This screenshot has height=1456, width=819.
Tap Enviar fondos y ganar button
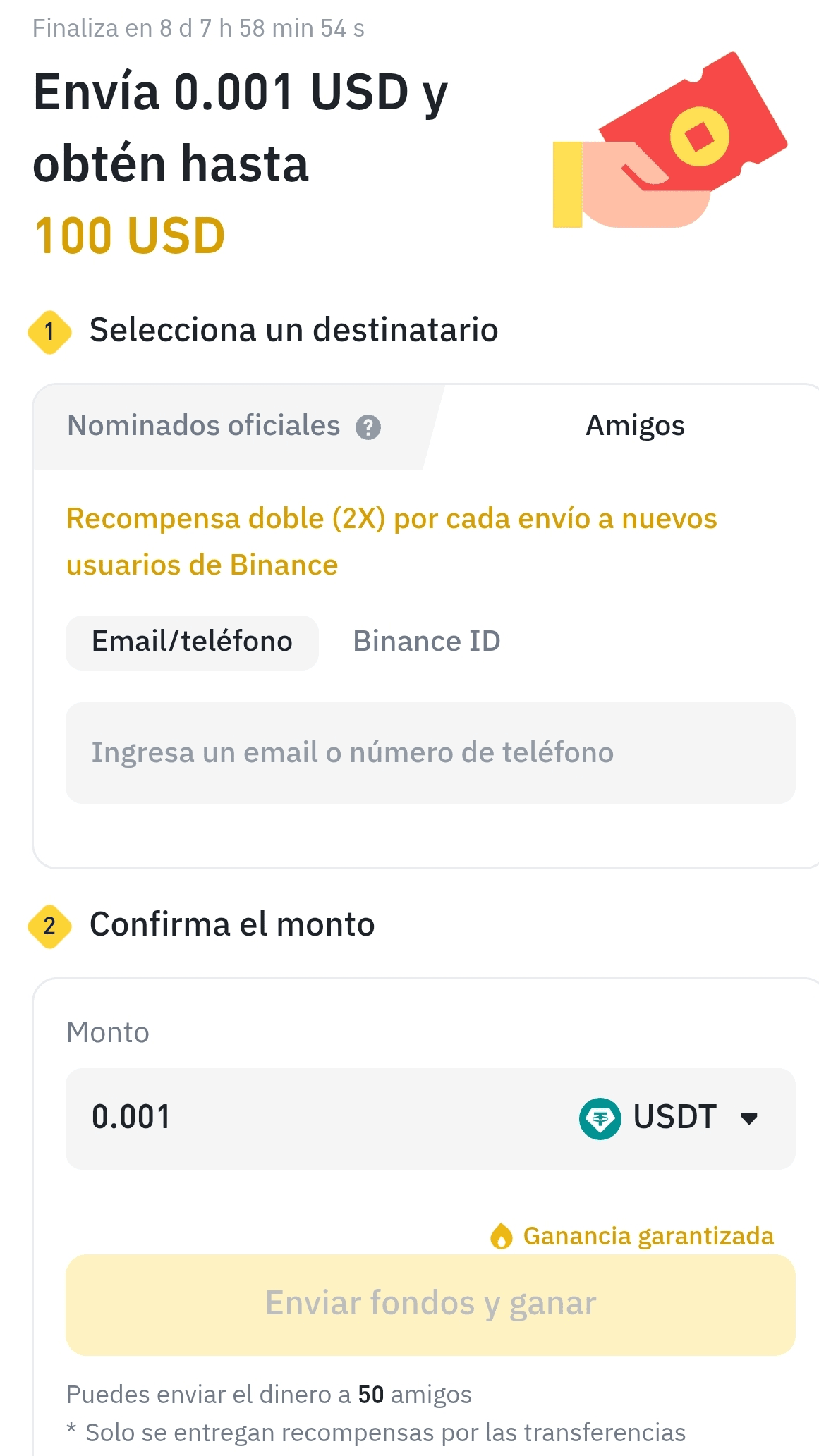pyautogui.click(x=430, y=1304)
